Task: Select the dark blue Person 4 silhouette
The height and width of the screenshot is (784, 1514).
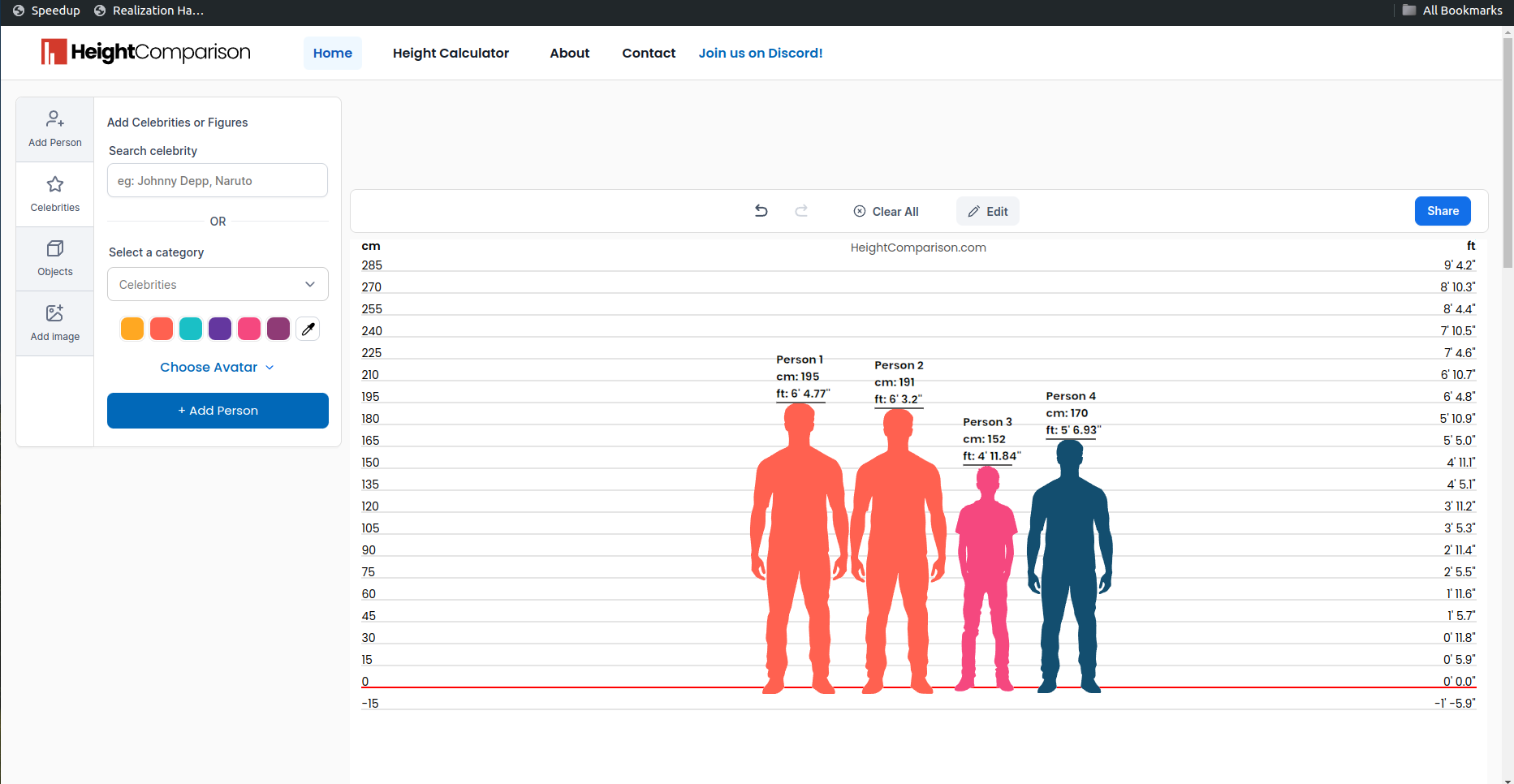Action: click(1069, 566)
